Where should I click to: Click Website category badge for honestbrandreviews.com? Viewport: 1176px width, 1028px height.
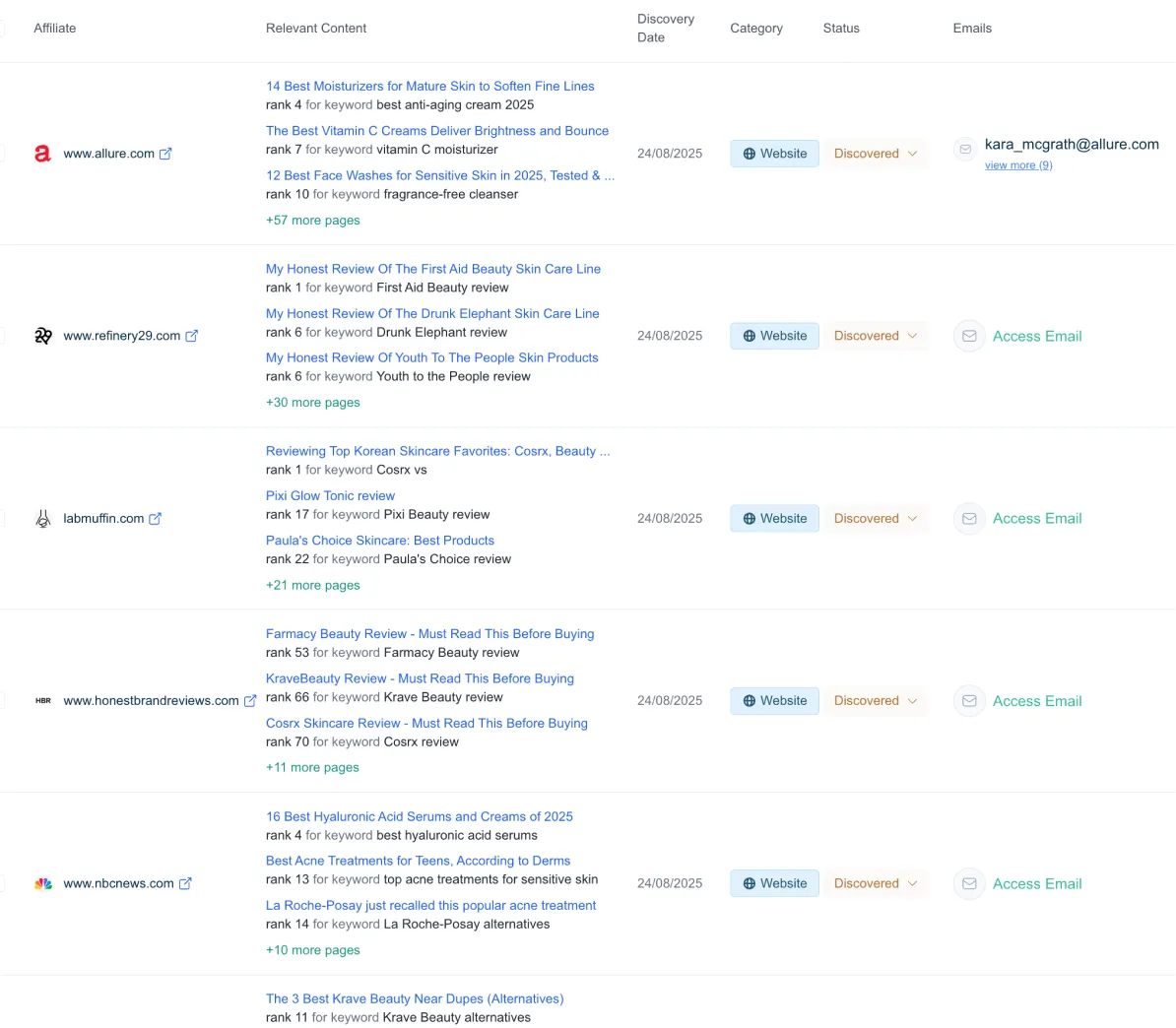[775, 700]
